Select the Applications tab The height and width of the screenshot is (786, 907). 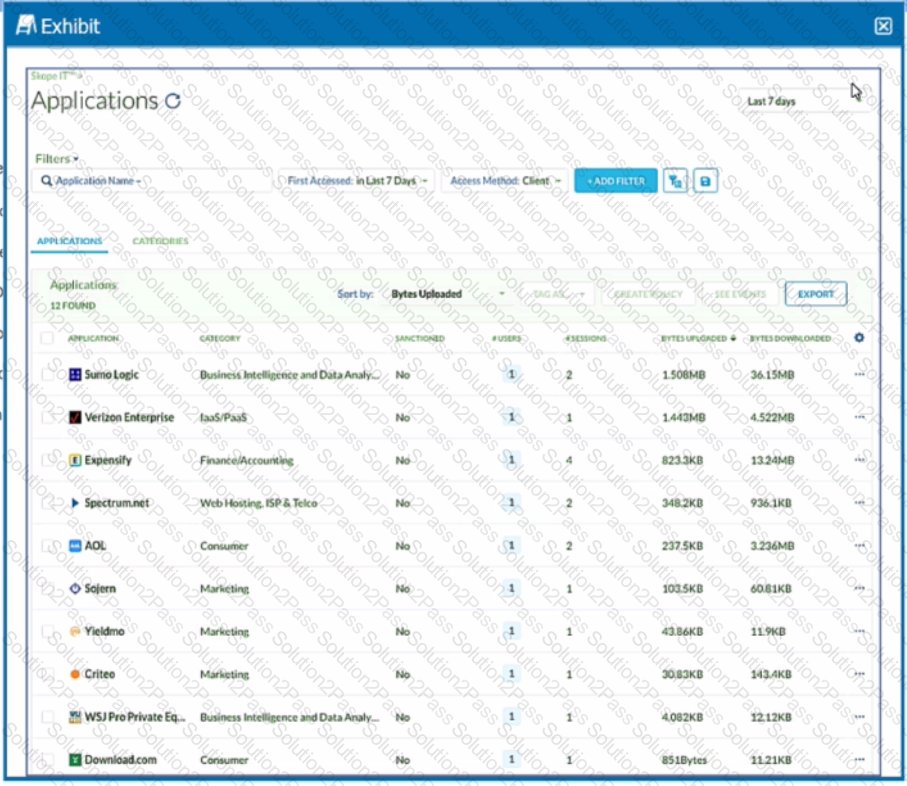pos(70,241)
